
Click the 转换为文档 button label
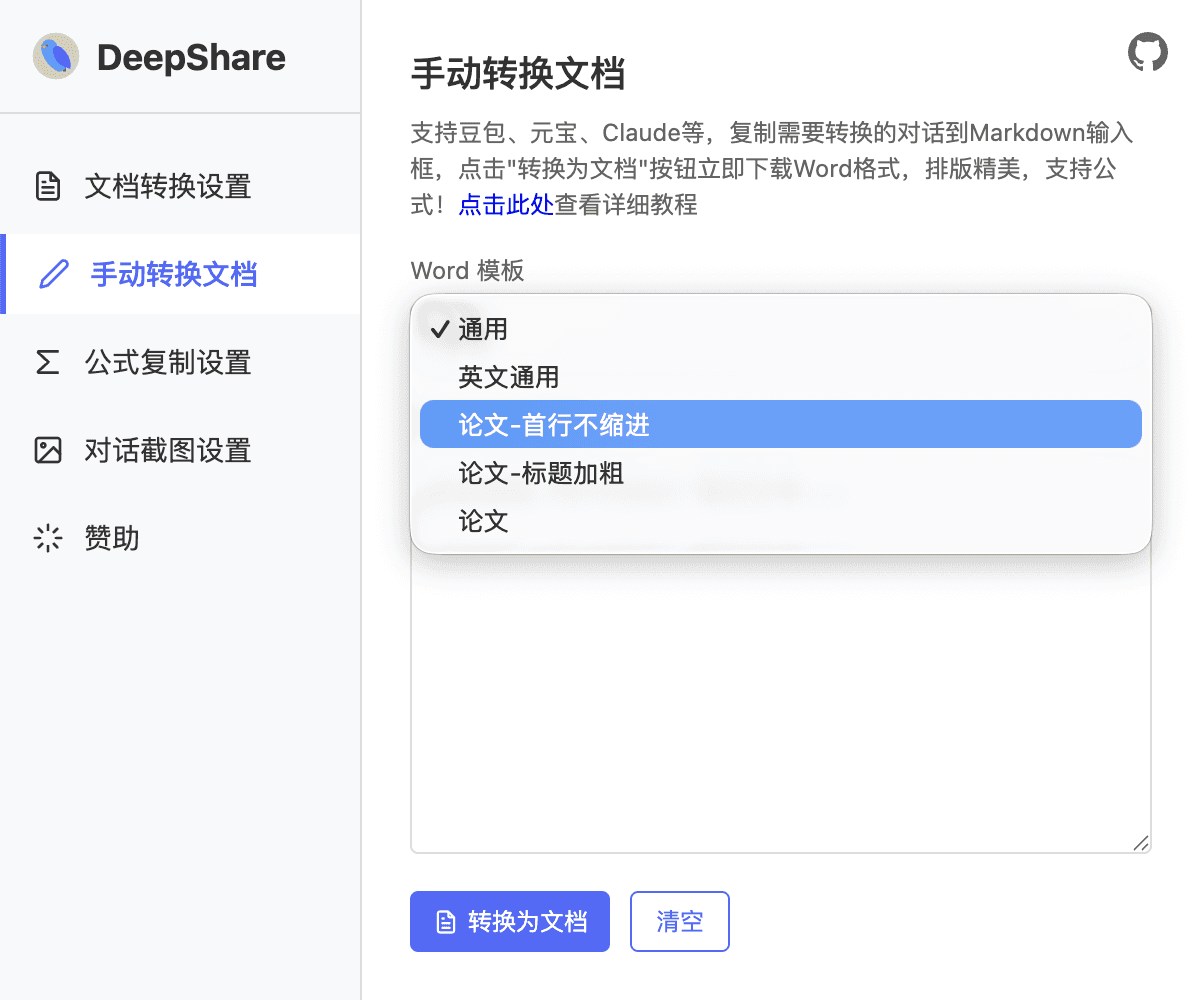[x=527, y=922]
